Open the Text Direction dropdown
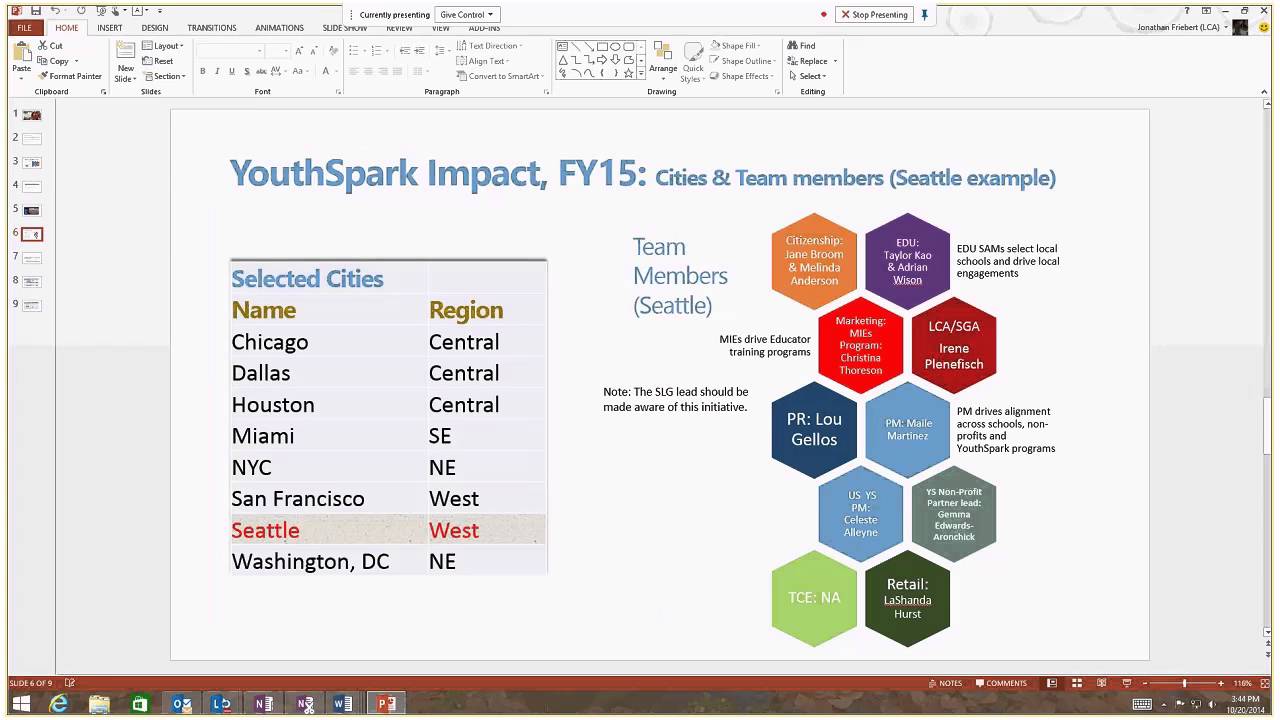 [x=490, y=46]
